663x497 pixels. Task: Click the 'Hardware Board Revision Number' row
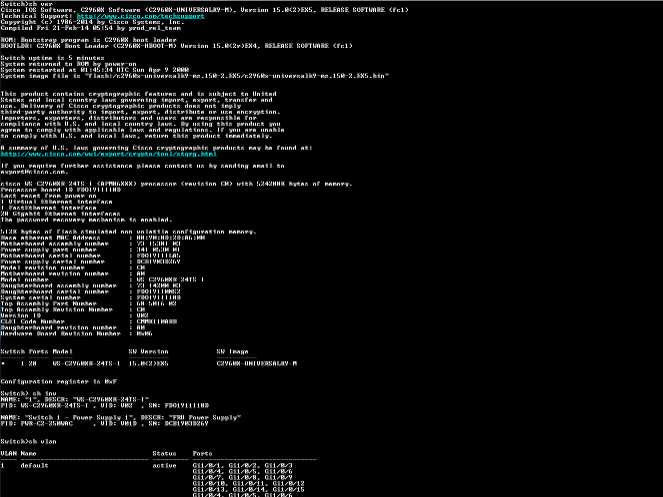click(77, 333)
